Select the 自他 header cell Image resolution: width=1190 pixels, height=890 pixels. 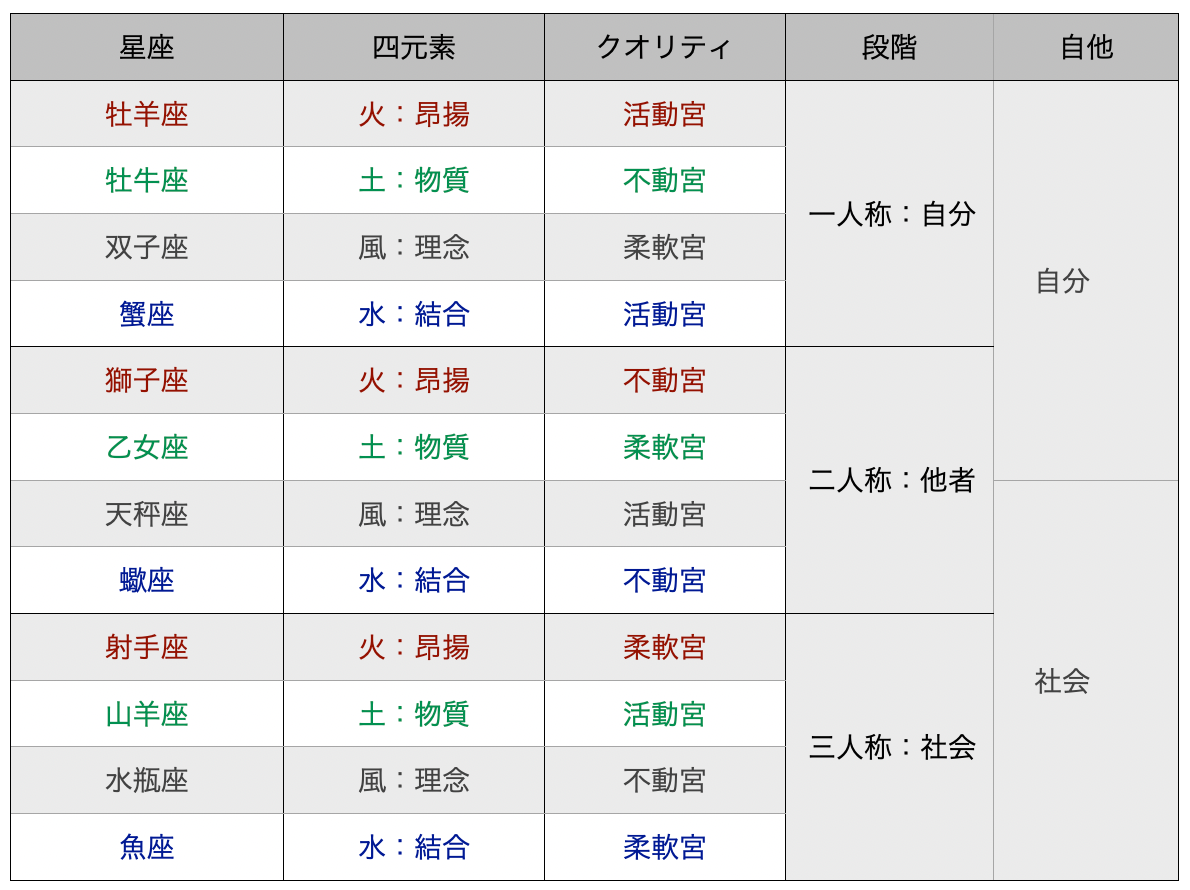pyautogui.click(x=1086, y=47)
